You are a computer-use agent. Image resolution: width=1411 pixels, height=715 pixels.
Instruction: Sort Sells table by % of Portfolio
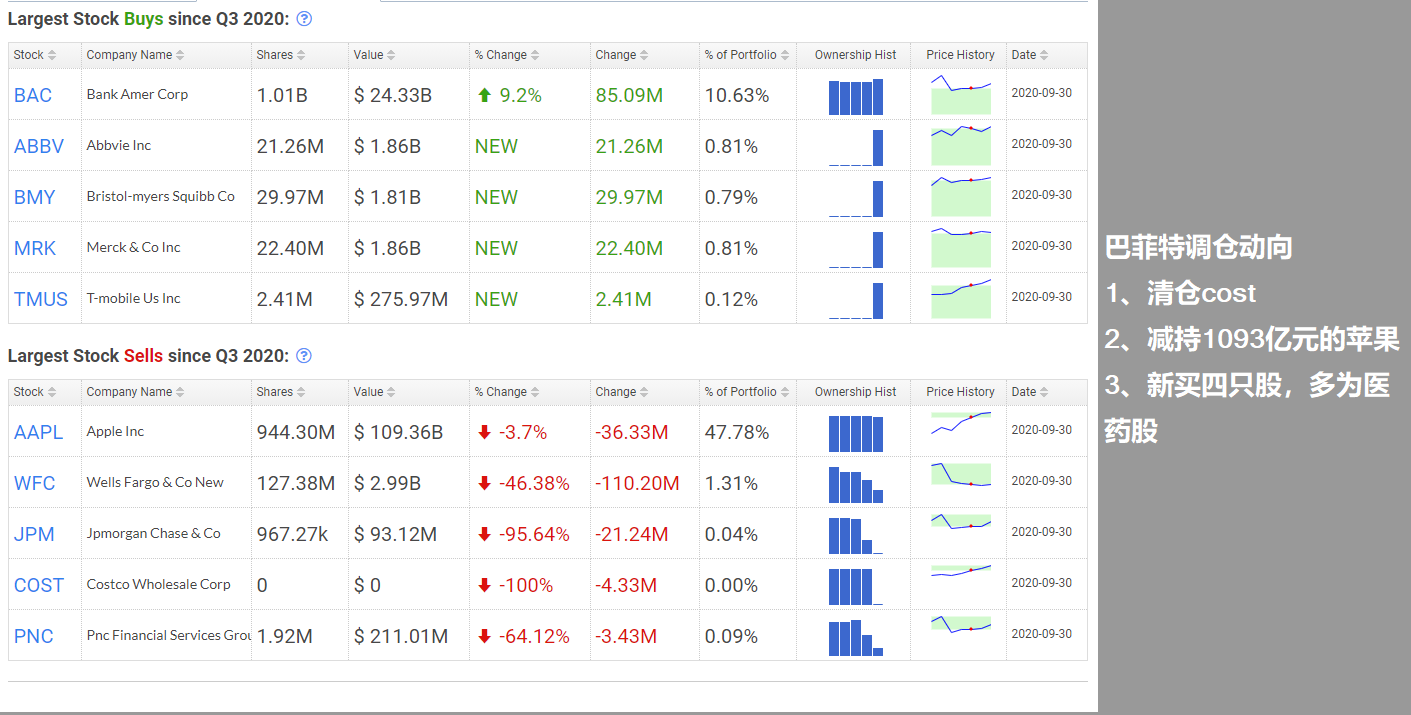coord(747,392)
